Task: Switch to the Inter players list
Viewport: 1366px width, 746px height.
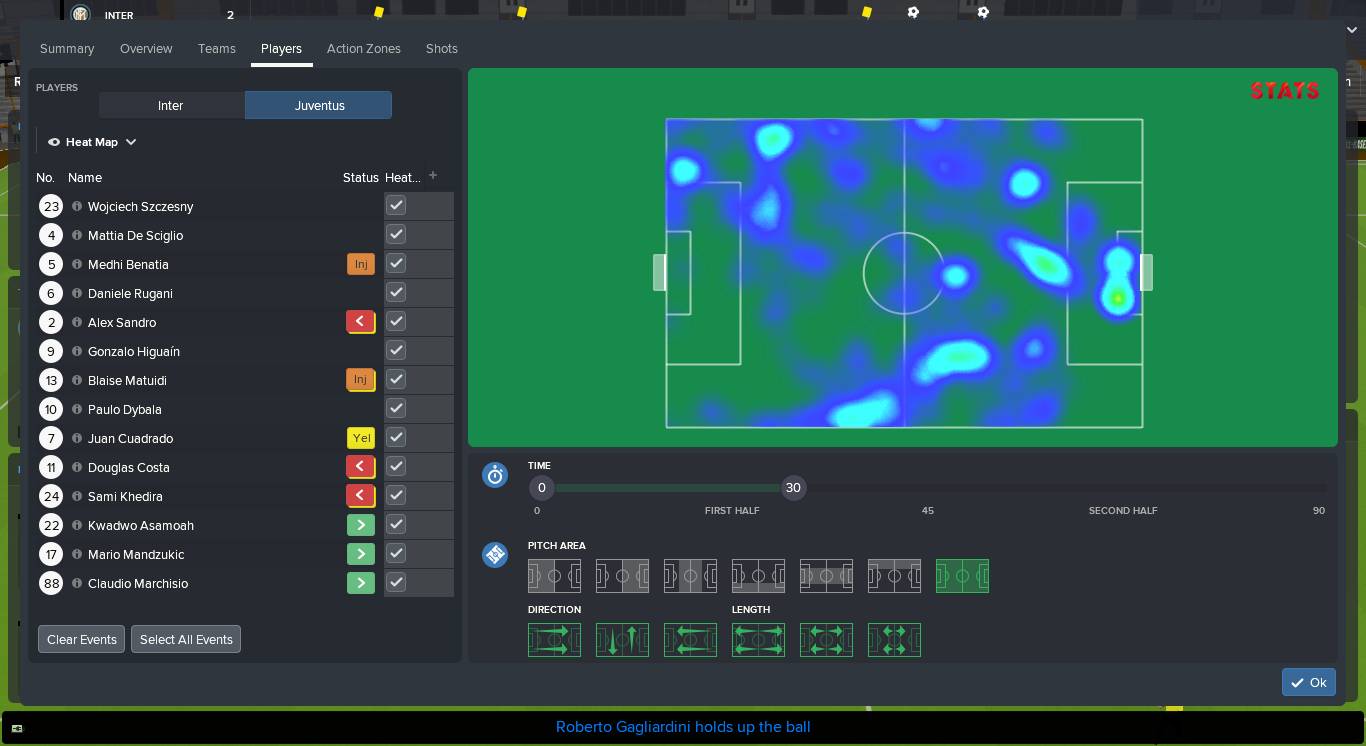Action: [x=170, y=104]
